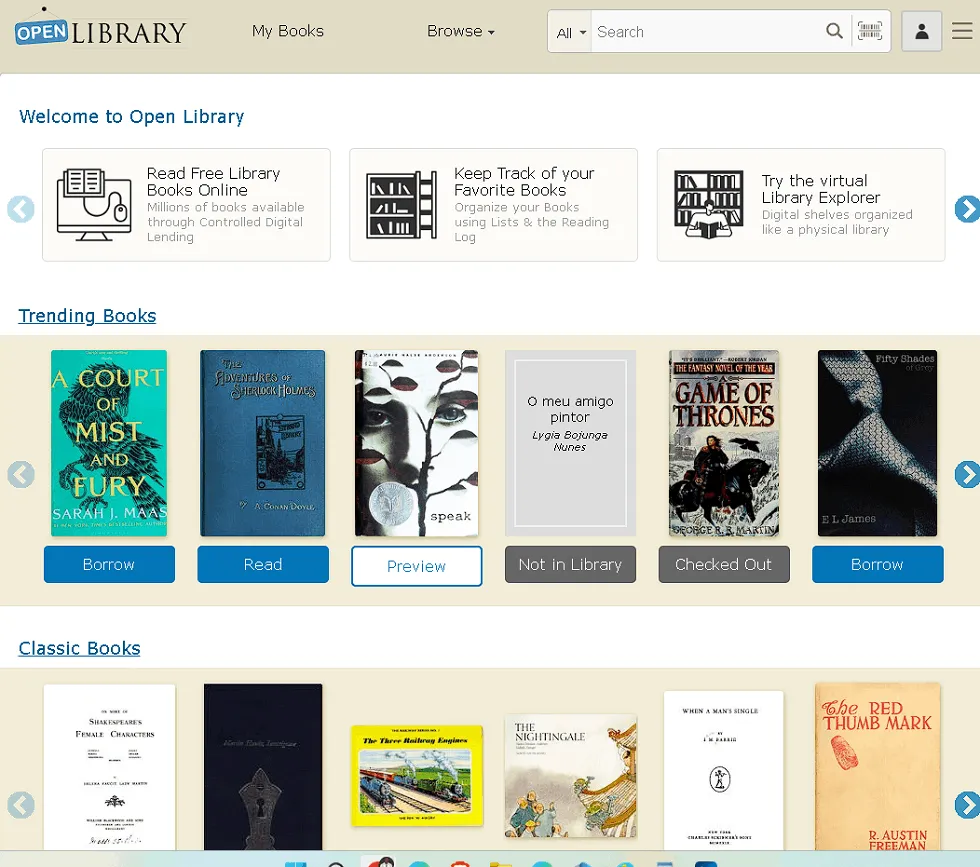Open the All search filter dropdown

[x=570, y=32]
